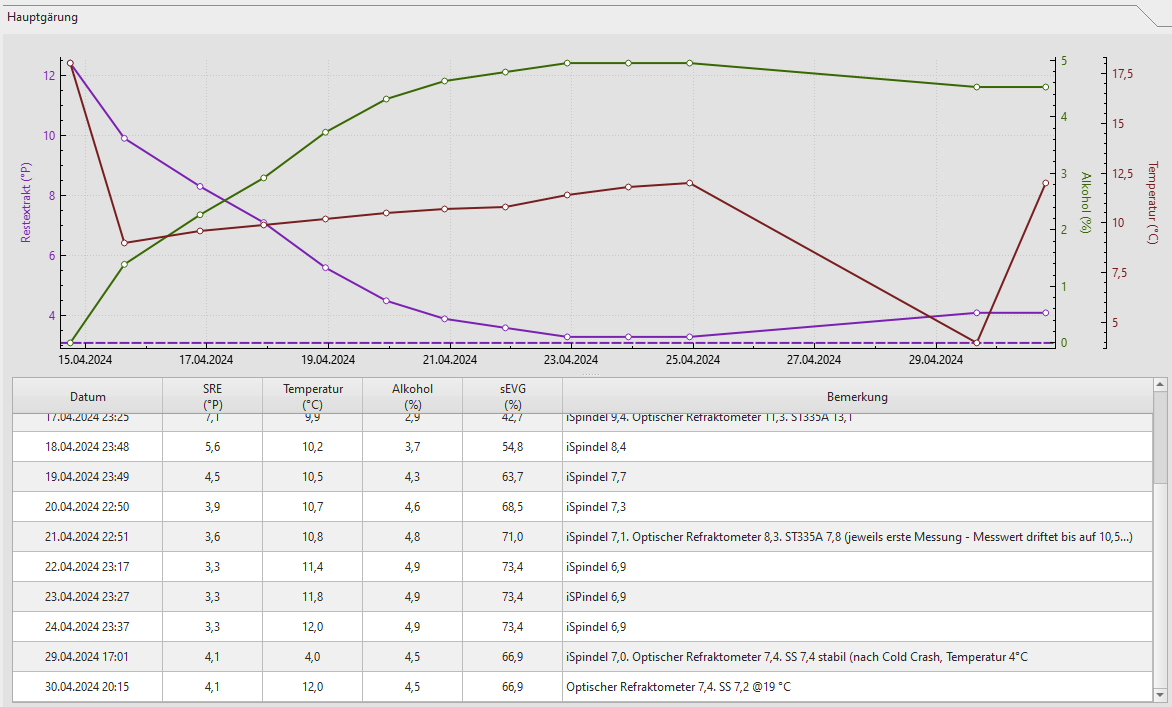
Task: Click the last green alcohol data point
Action: 1046,87
